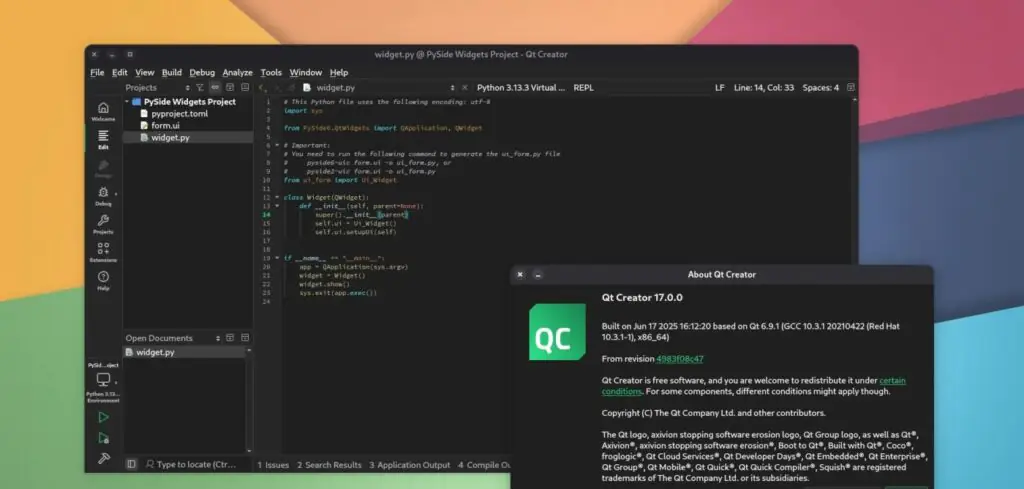This screenshot has width=1024, height=489.
Task: Open the REPL button
Action: click(584, 87)
